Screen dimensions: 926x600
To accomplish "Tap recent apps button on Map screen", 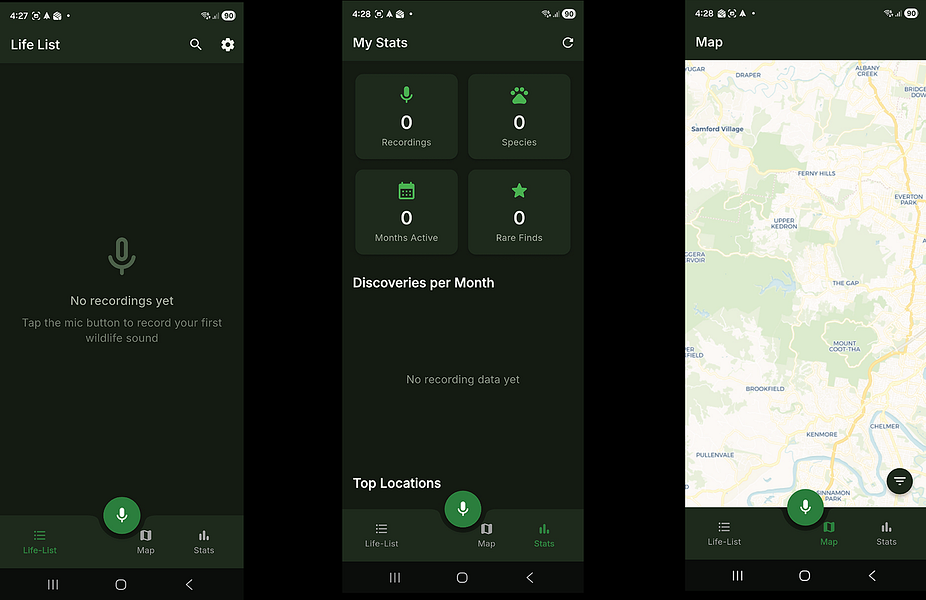I will point(738,575).
